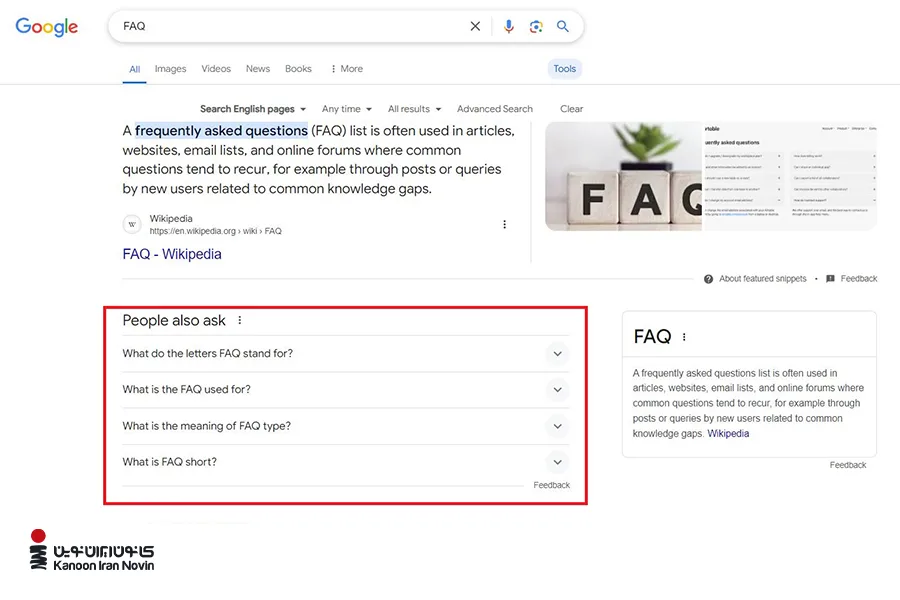
Task: Click Clear to reset search filters
Action: pos(572,109)
